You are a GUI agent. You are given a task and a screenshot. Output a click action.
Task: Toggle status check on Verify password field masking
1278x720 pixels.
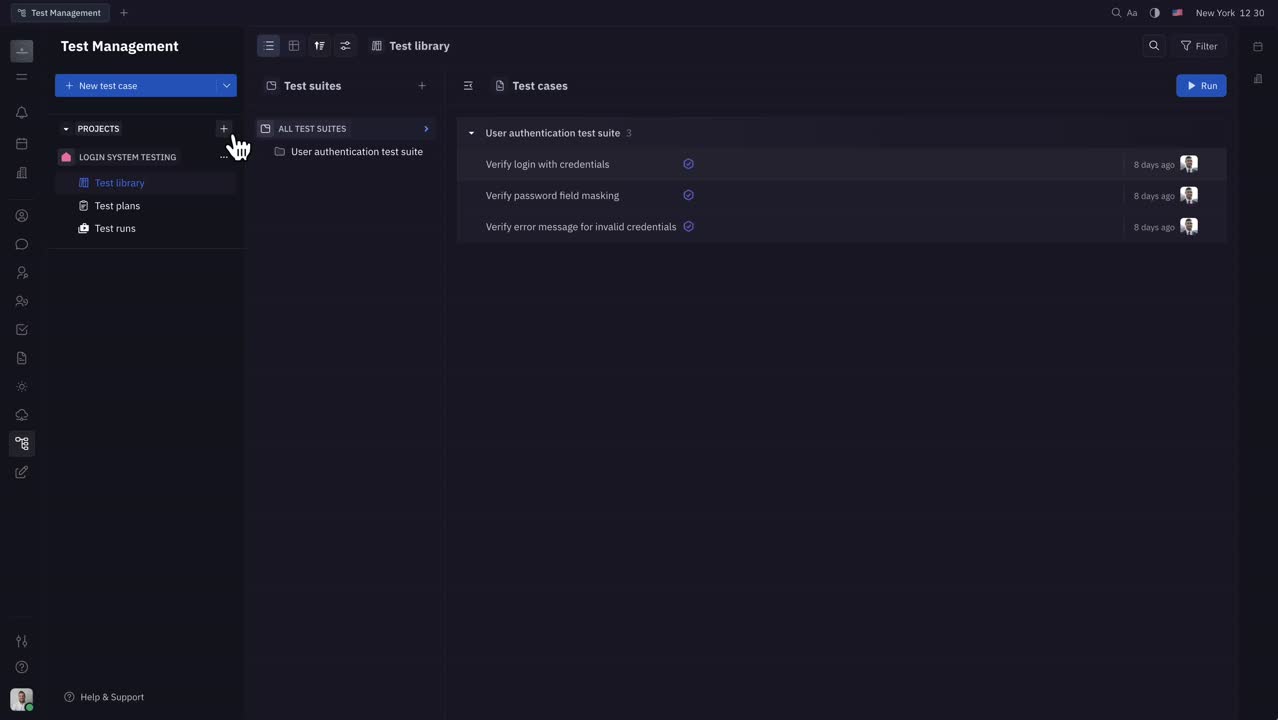coord(688,195)
